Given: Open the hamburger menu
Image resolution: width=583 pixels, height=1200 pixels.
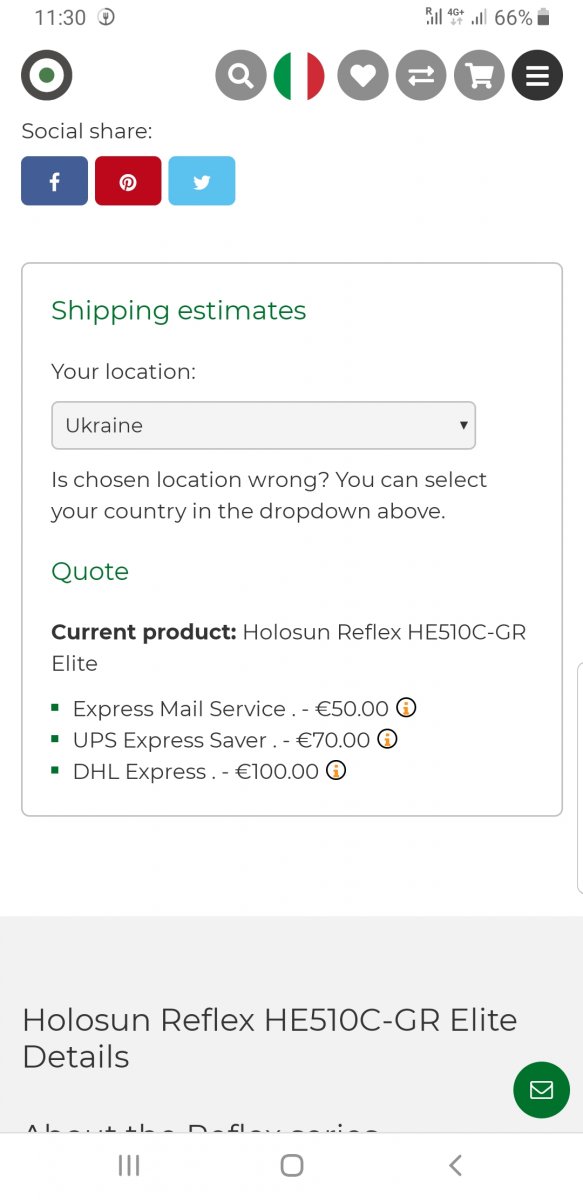Looking at the screenshot, I should pos(538,75).
